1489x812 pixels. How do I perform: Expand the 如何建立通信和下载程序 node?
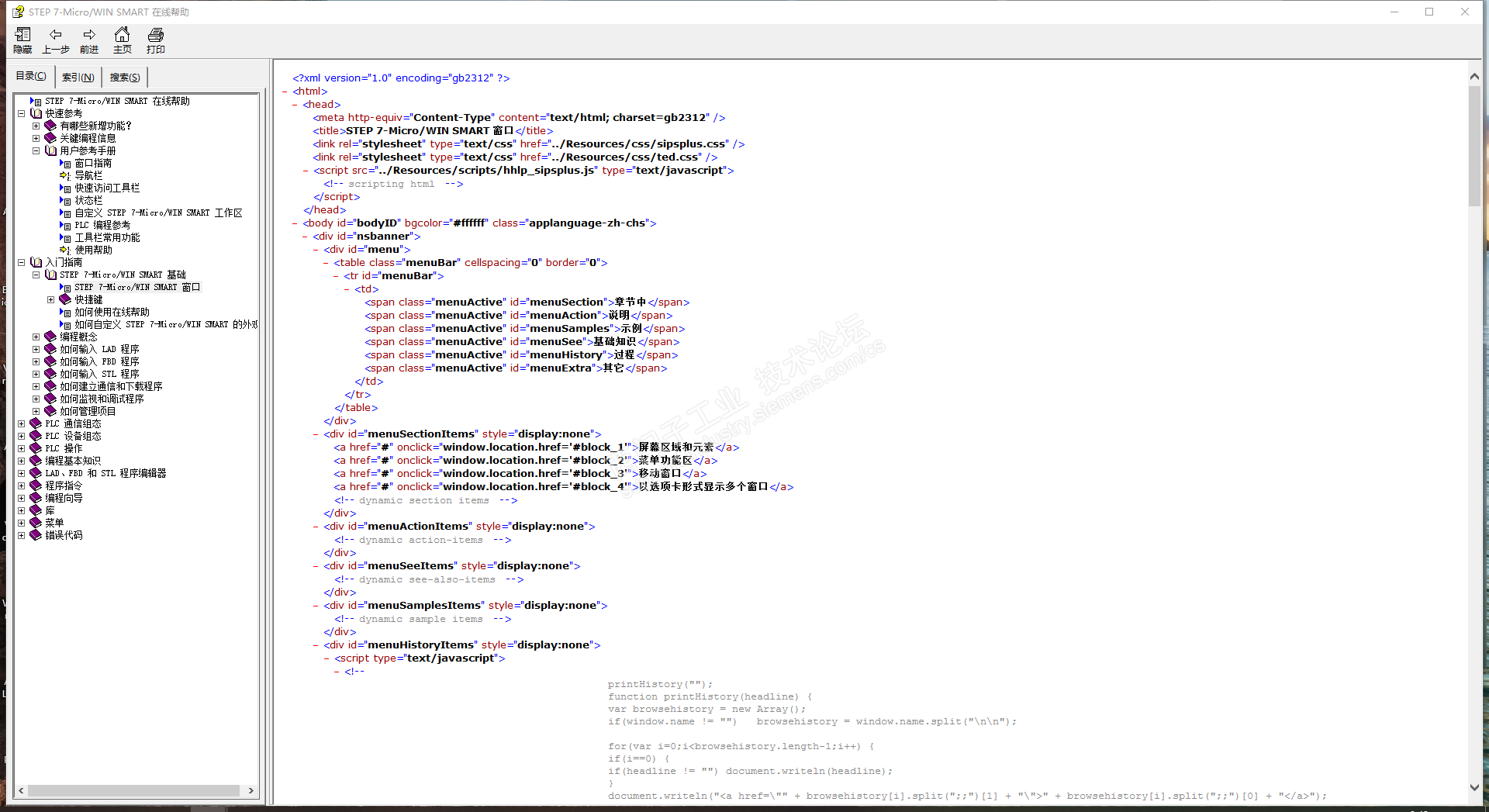point(36,386)
